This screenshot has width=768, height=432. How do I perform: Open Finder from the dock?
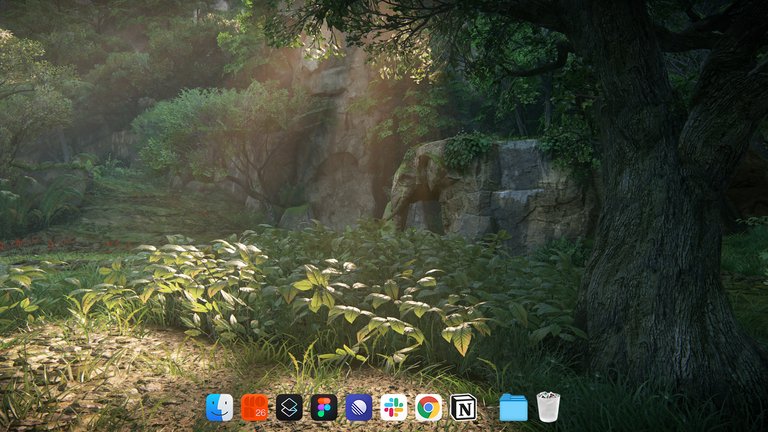click(219, 408)
